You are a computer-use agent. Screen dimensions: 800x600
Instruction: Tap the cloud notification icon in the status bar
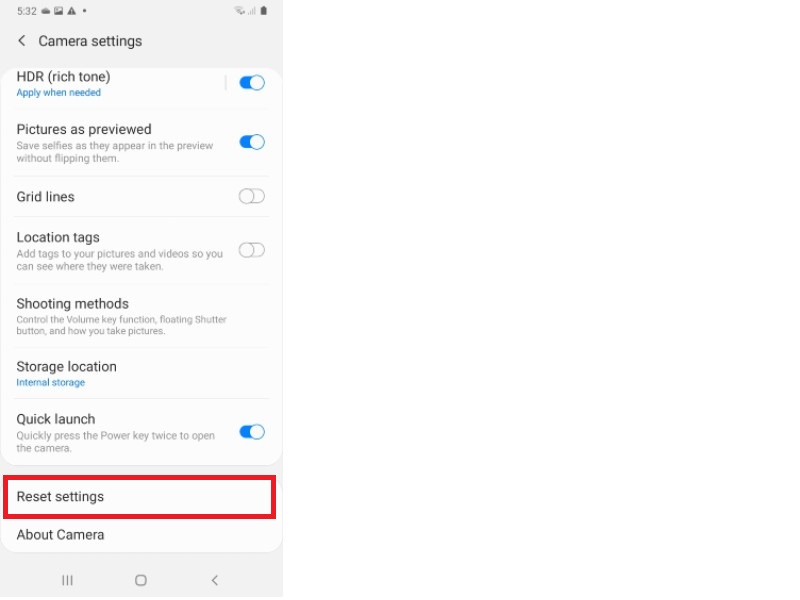pos(46,11)
